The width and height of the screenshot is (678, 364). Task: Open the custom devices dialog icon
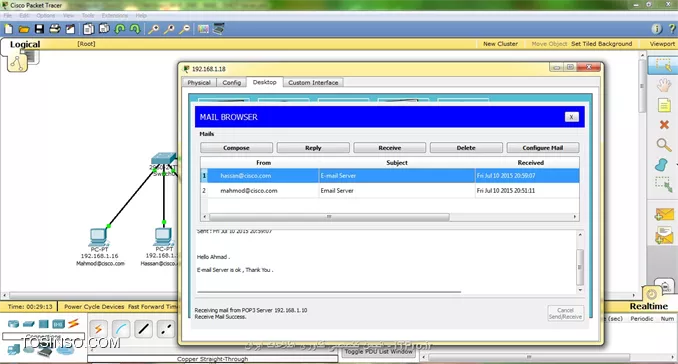[219, 29]
